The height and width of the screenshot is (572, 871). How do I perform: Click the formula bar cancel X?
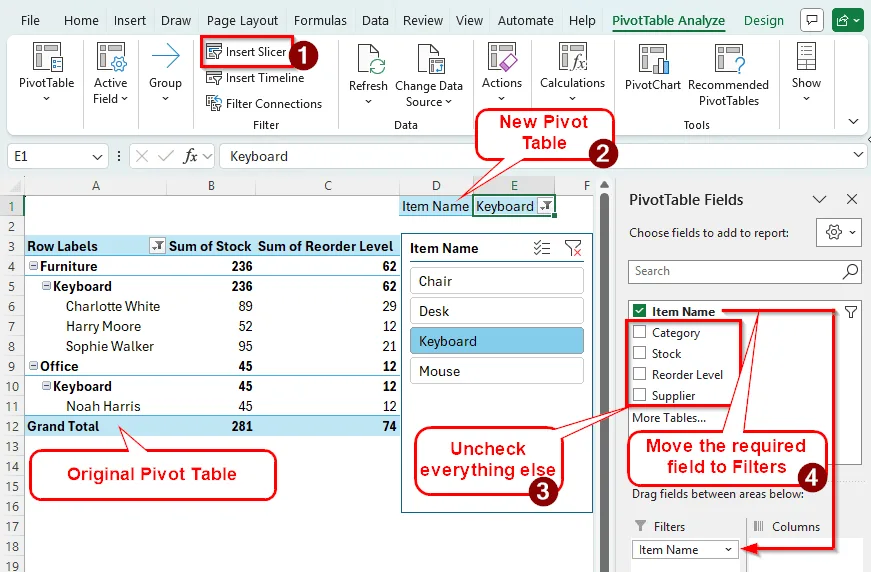point(142,157)
